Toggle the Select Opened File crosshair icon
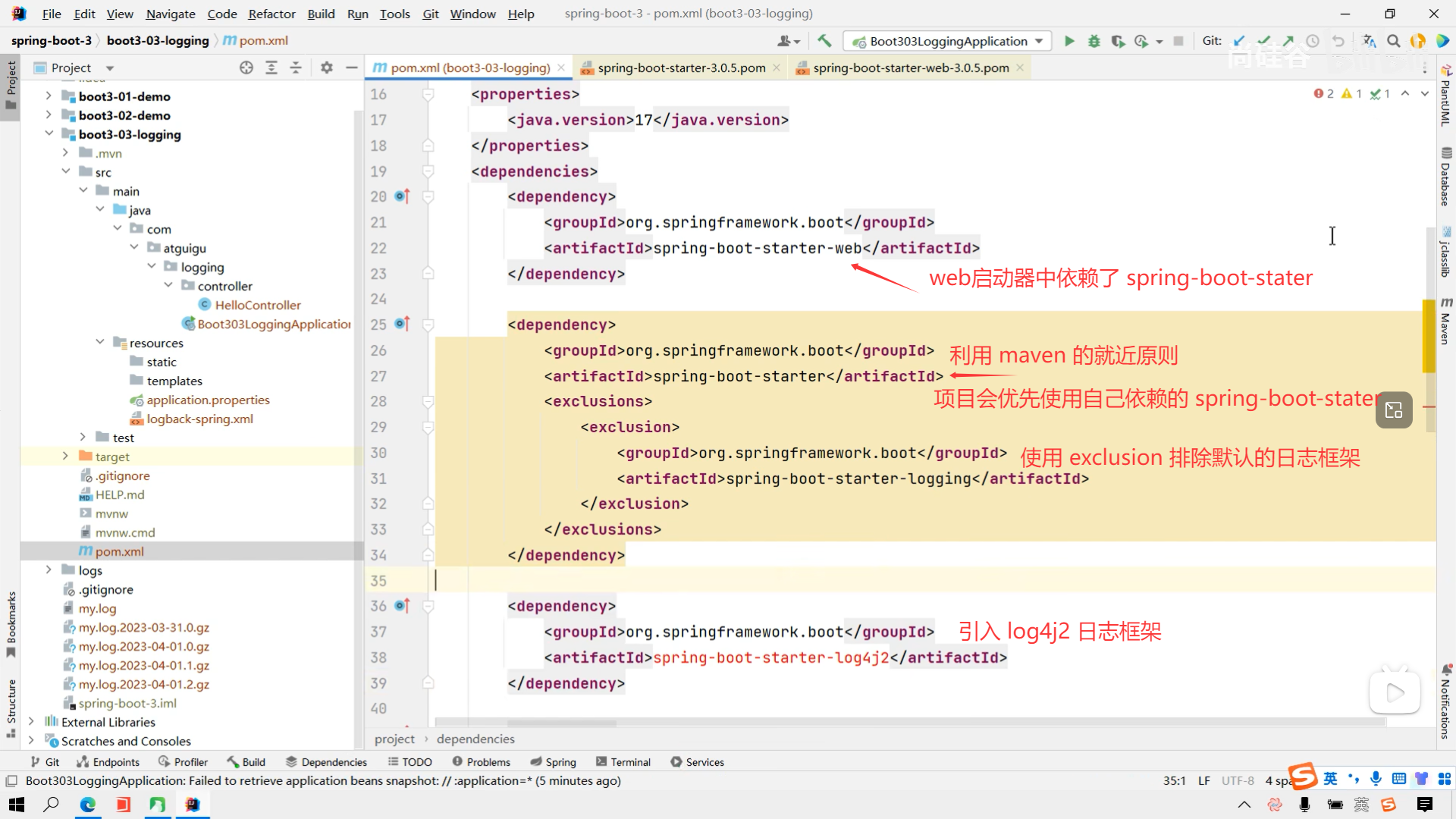1456x819 pixels. coord(246,67)
